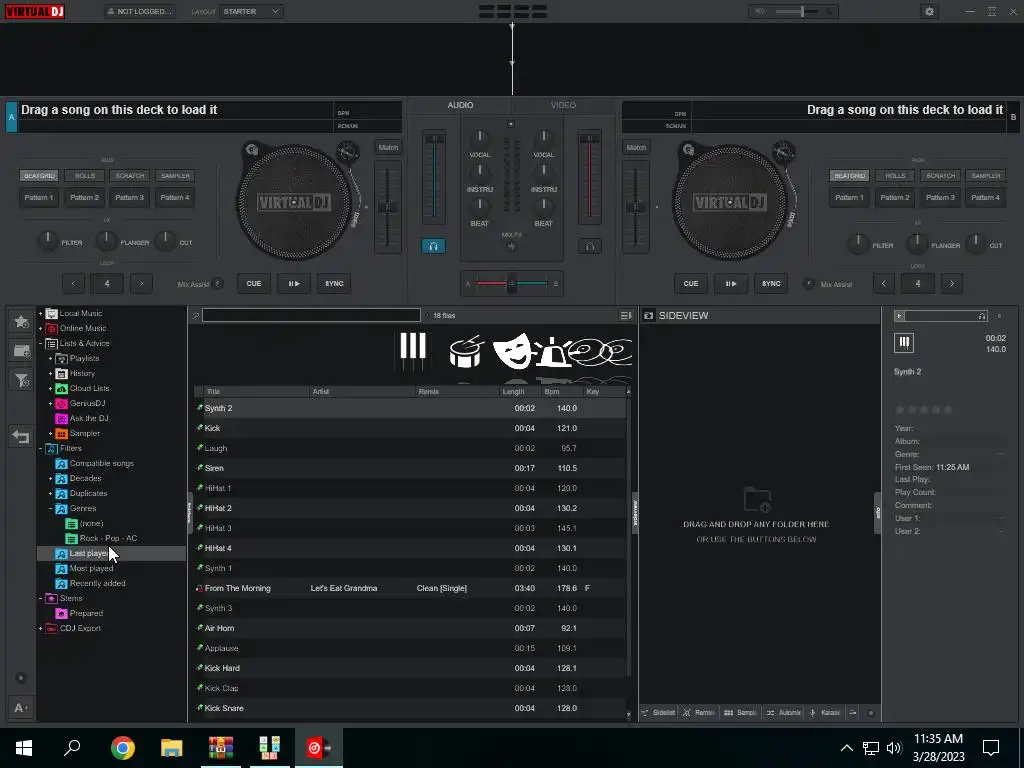Open browser options icon next to file count
Screen dimensions: 1024x768
pos(626,315)
